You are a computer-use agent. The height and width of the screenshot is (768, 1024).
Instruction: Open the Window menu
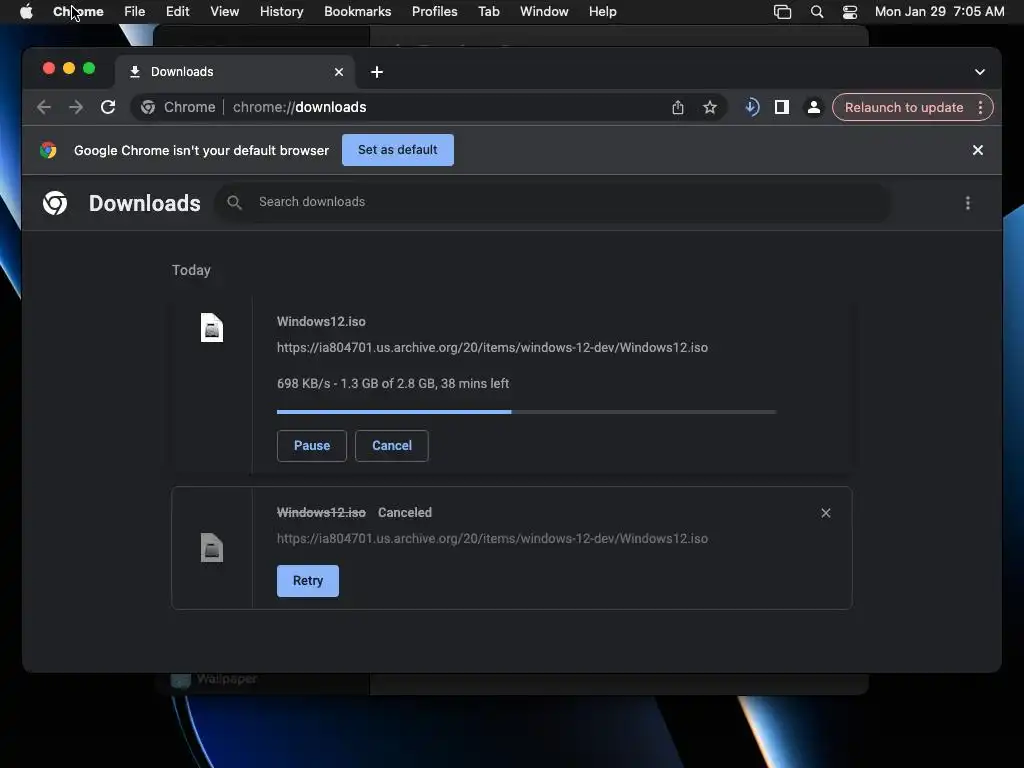(544, 12)
